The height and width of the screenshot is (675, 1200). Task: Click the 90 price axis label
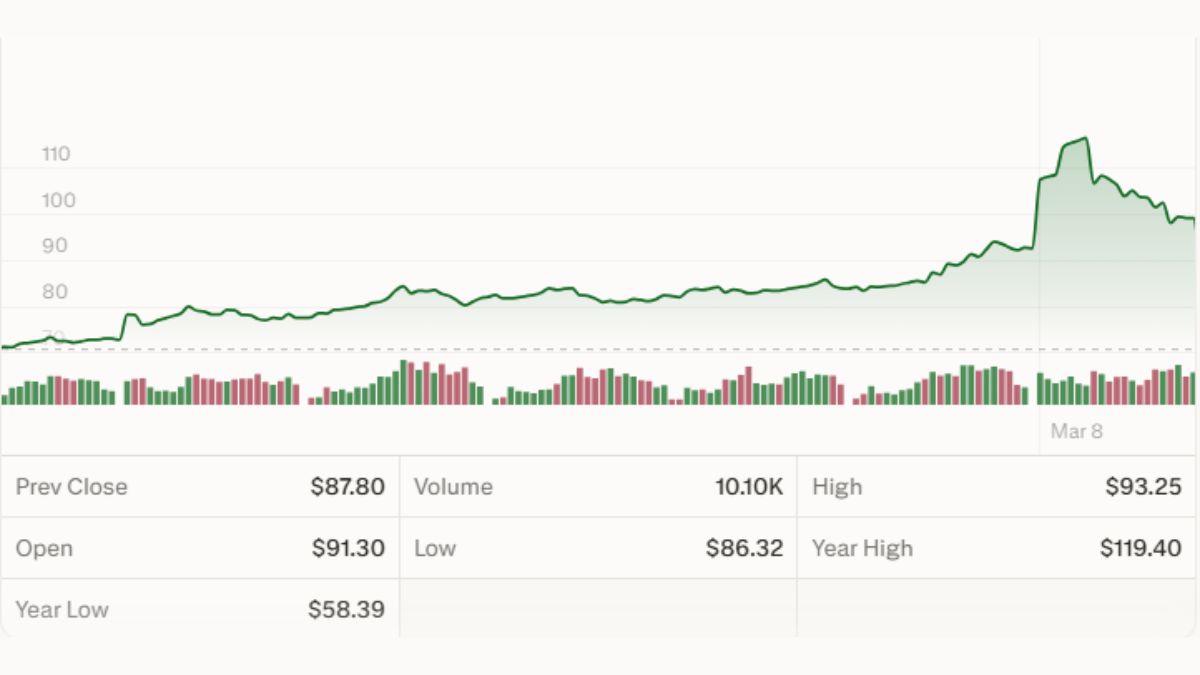tap(55, 246)
